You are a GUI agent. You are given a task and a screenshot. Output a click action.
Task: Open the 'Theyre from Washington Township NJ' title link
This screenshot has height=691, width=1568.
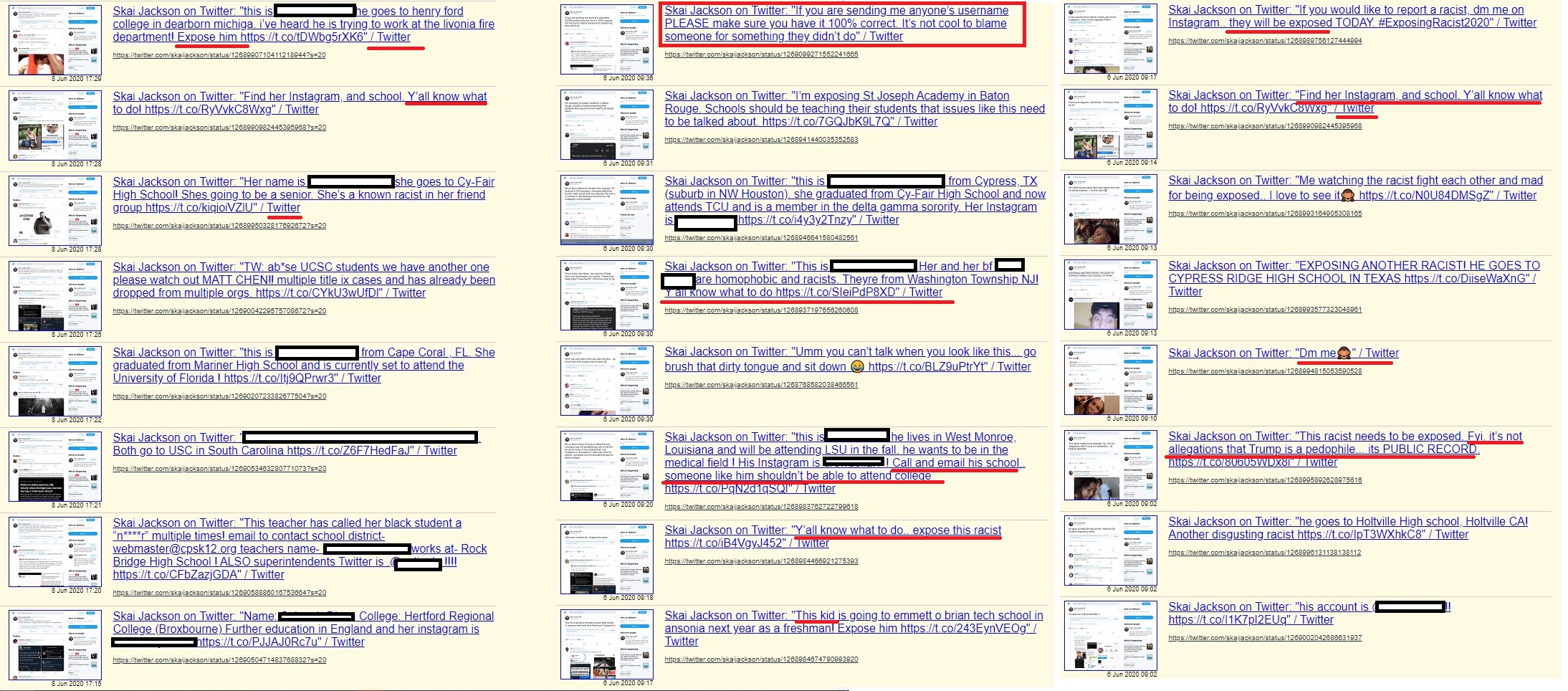pyautogui.click(x=851, y=279)
